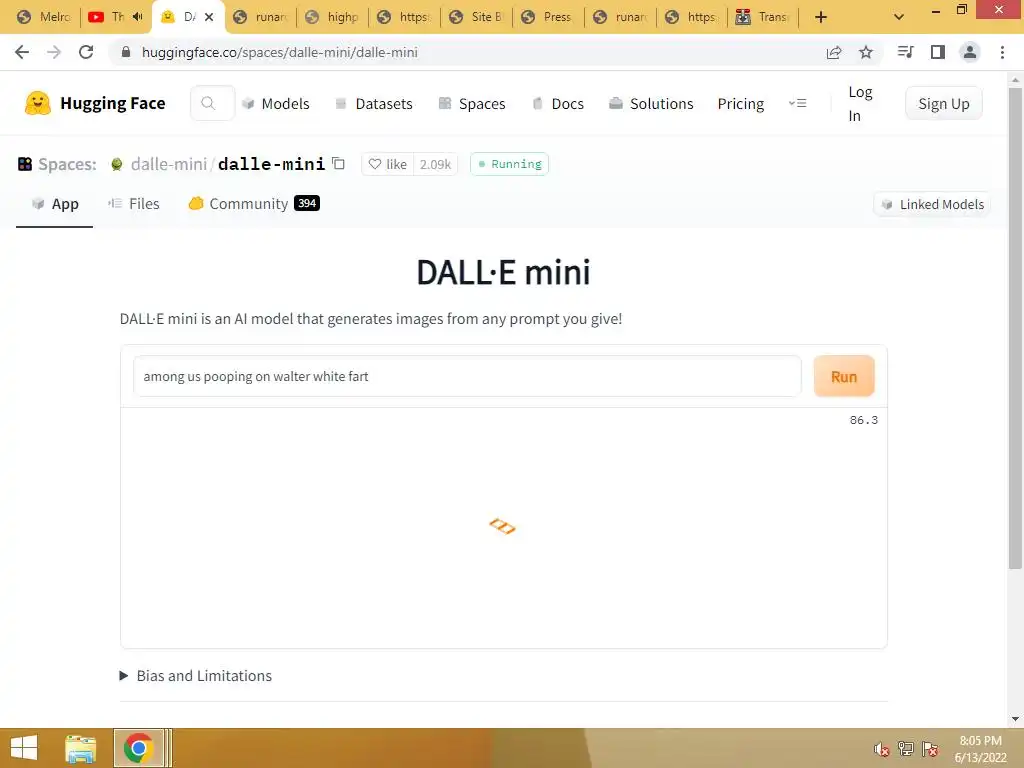
Task: Reload the current page
Action: pos(86,52)
